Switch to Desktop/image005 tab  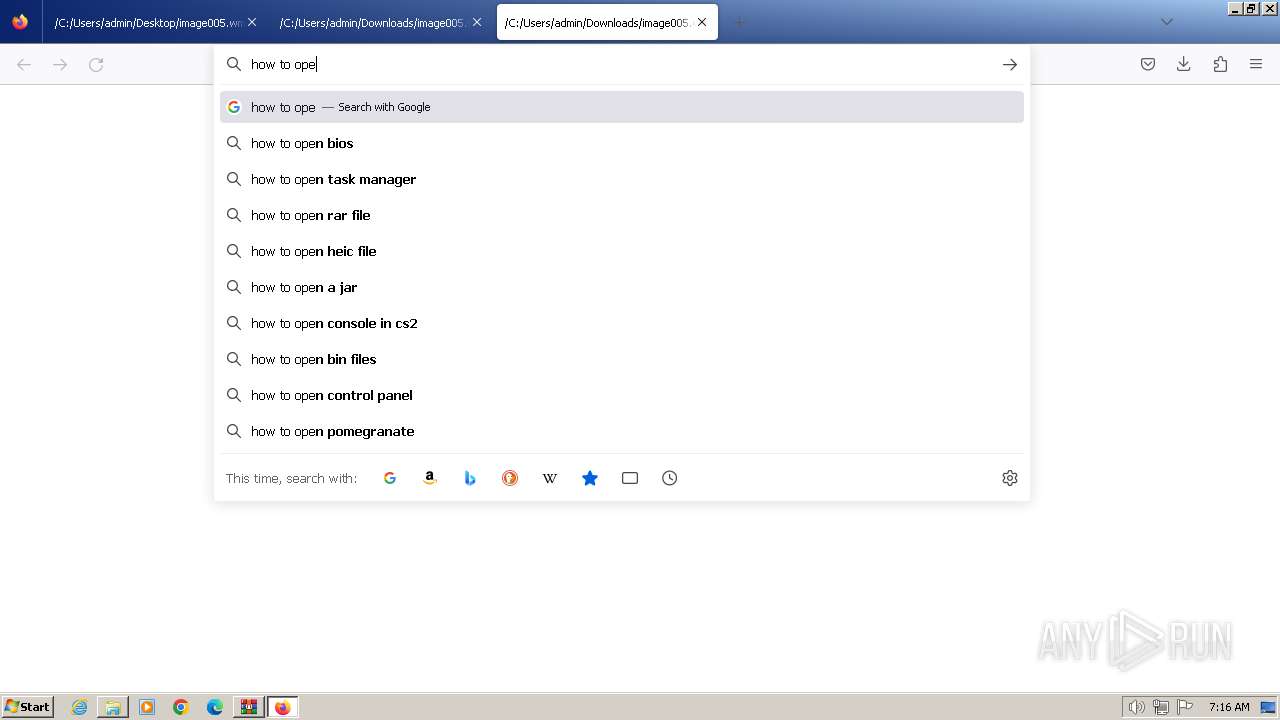[155, 22]
